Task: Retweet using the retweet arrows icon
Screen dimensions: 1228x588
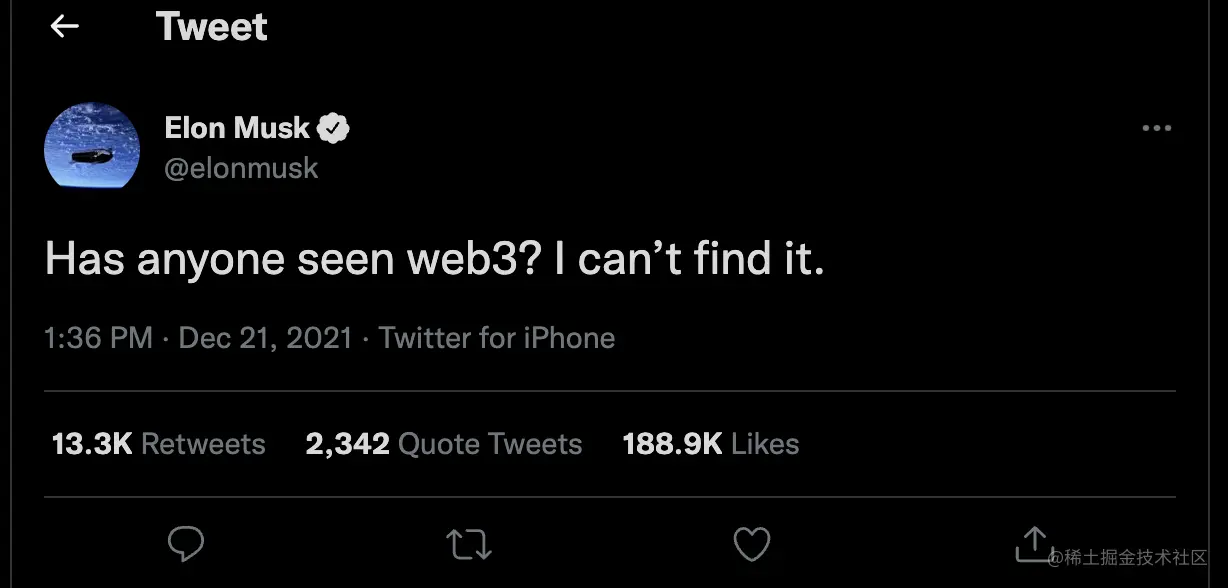Action: pos(468,545)
